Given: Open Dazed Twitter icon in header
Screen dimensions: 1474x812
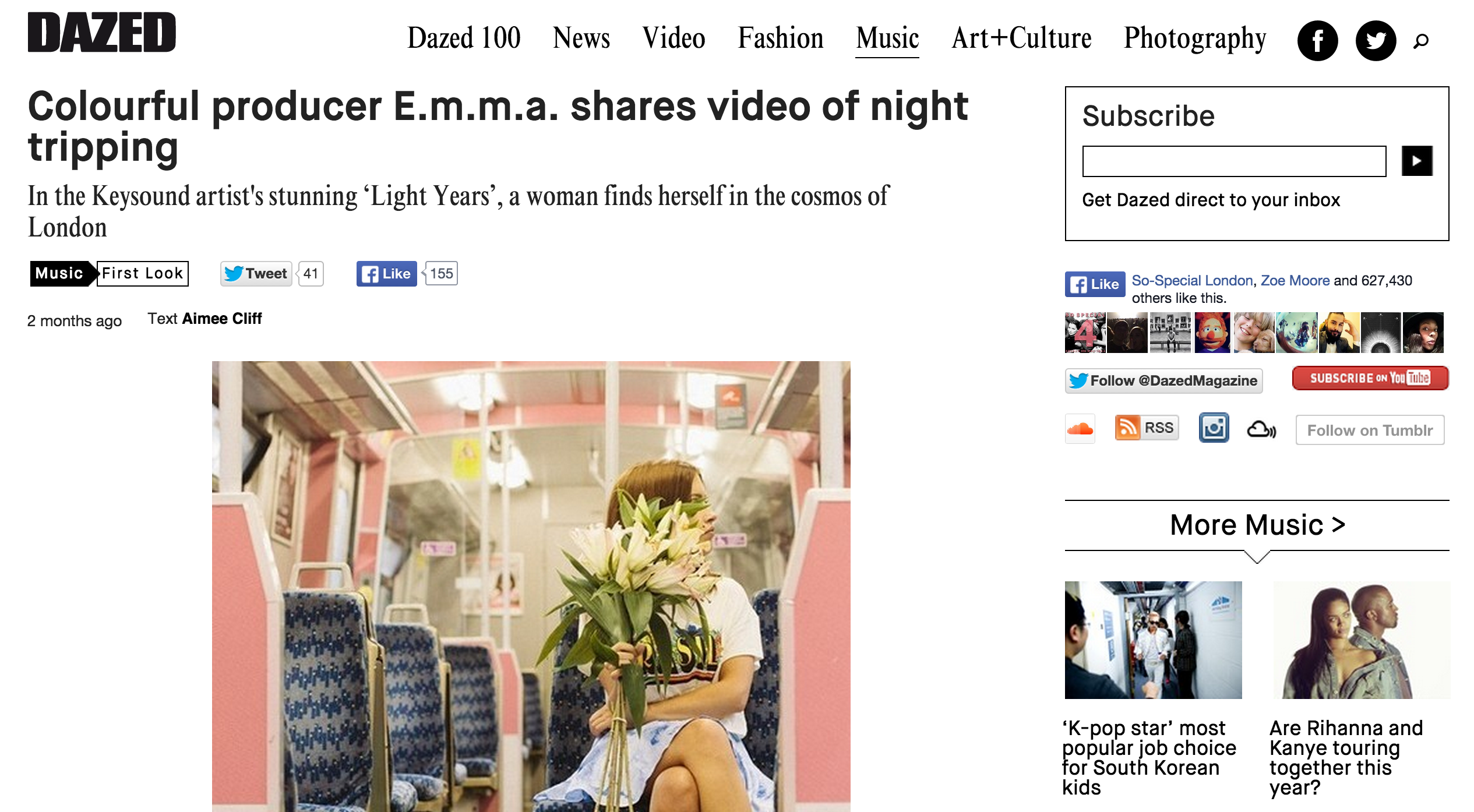Looking at the screenshot, I should (1376, 41).
